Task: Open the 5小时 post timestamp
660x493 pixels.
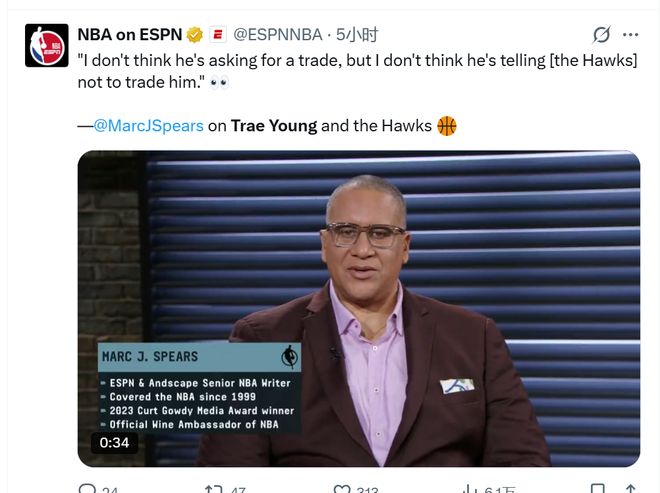Action: coord(358,35)
